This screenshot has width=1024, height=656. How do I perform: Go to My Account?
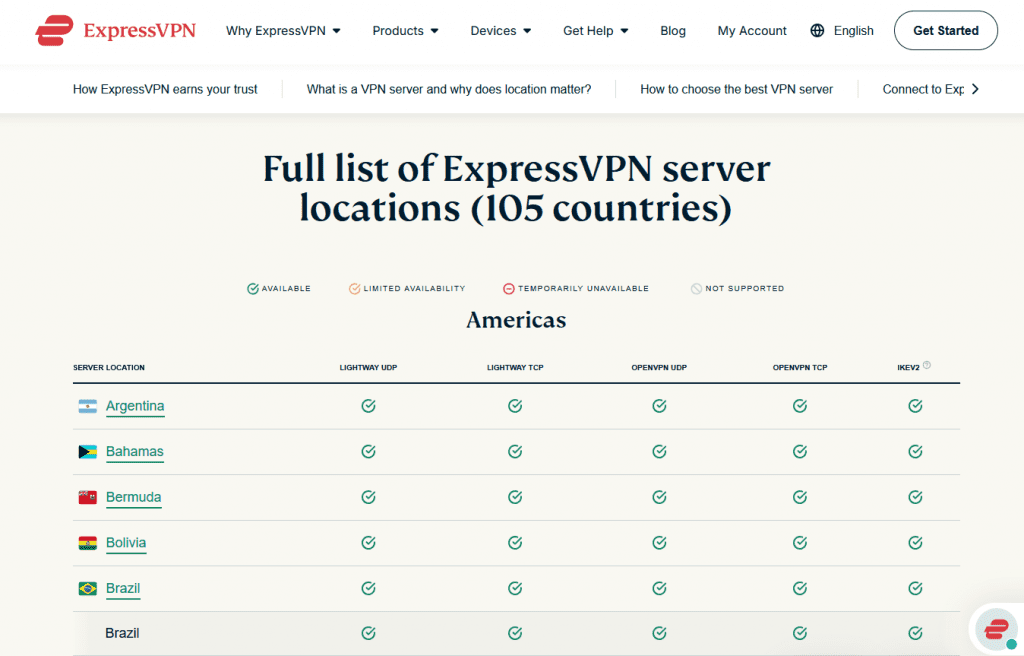coord(752,31)
